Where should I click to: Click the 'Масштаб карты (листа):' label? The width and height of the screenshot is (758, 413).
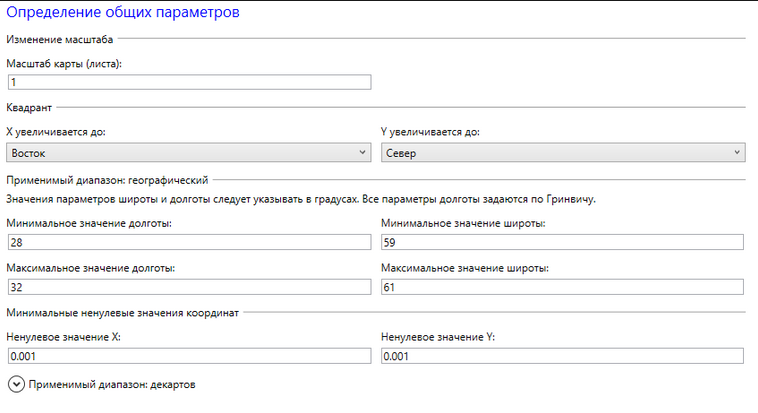(70, 64)
